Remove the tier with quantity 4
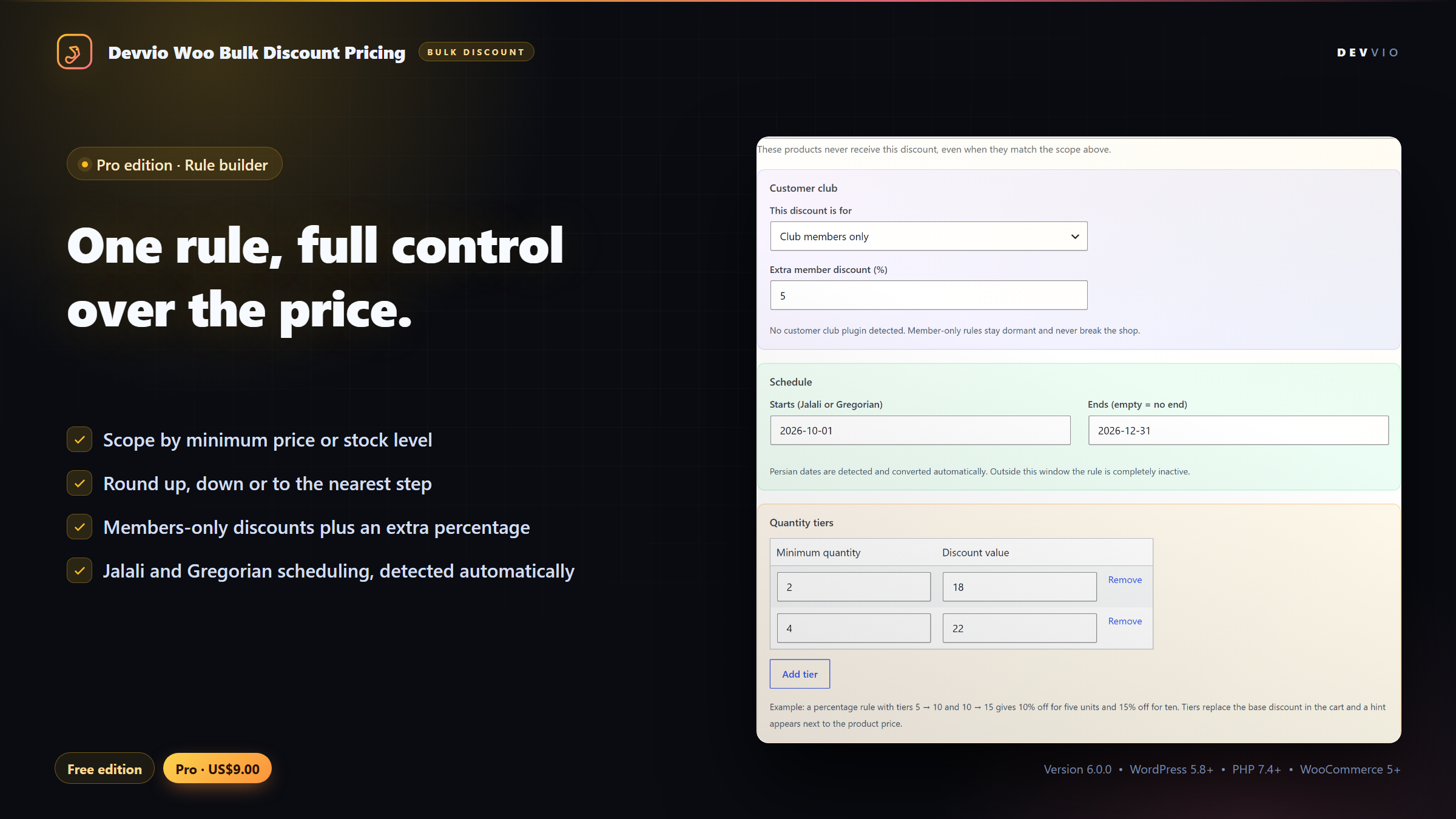 pyautogui.click(x=1125, y=621)
